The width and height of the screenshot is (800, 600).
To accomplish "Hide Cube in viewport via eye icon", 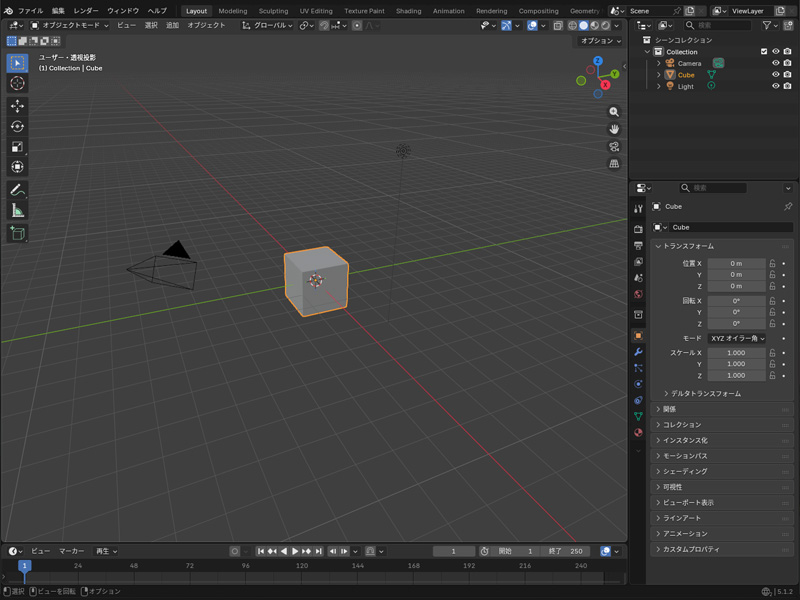I will [x=776, y=74].
